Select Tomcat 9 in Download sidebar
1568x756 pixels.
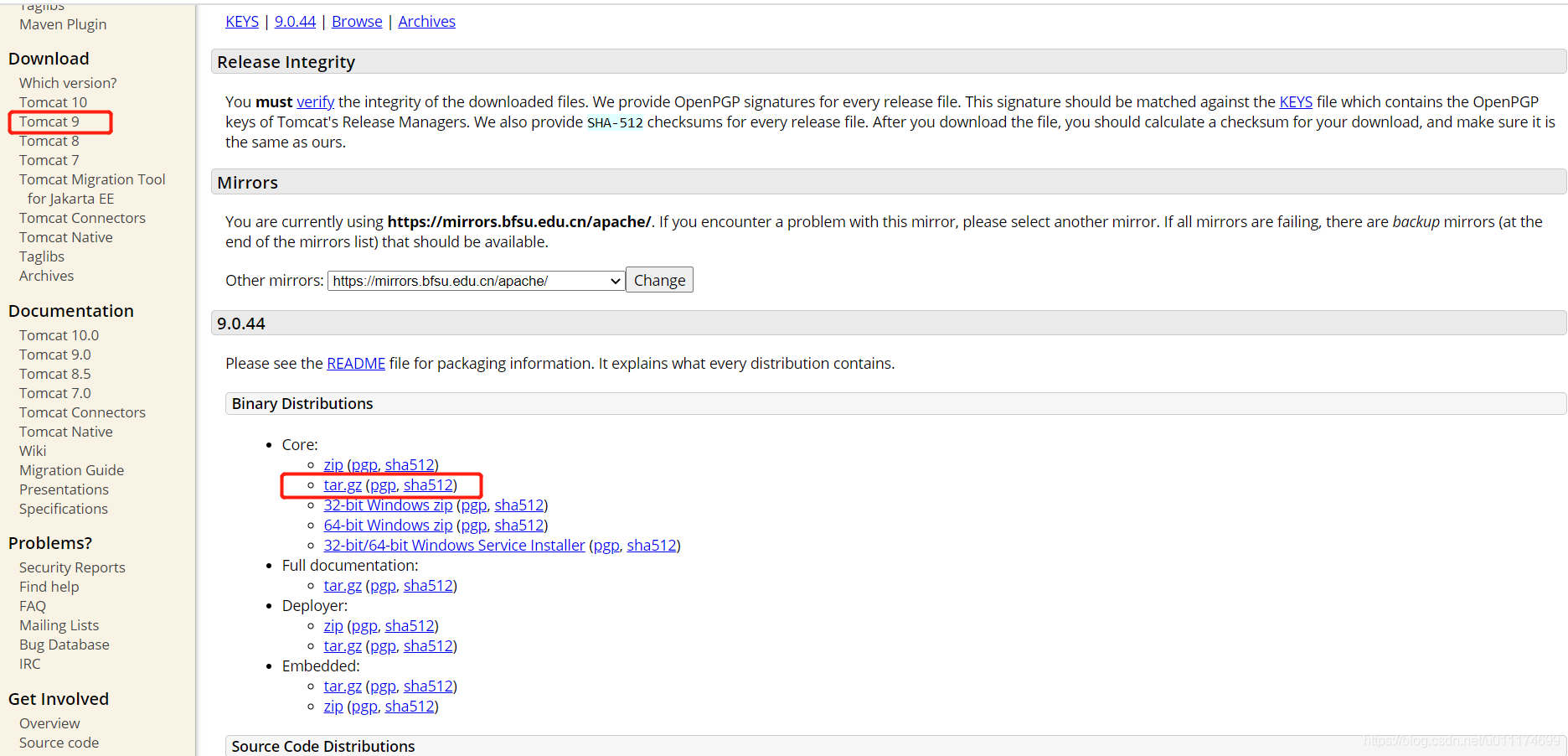coord(49,122)
